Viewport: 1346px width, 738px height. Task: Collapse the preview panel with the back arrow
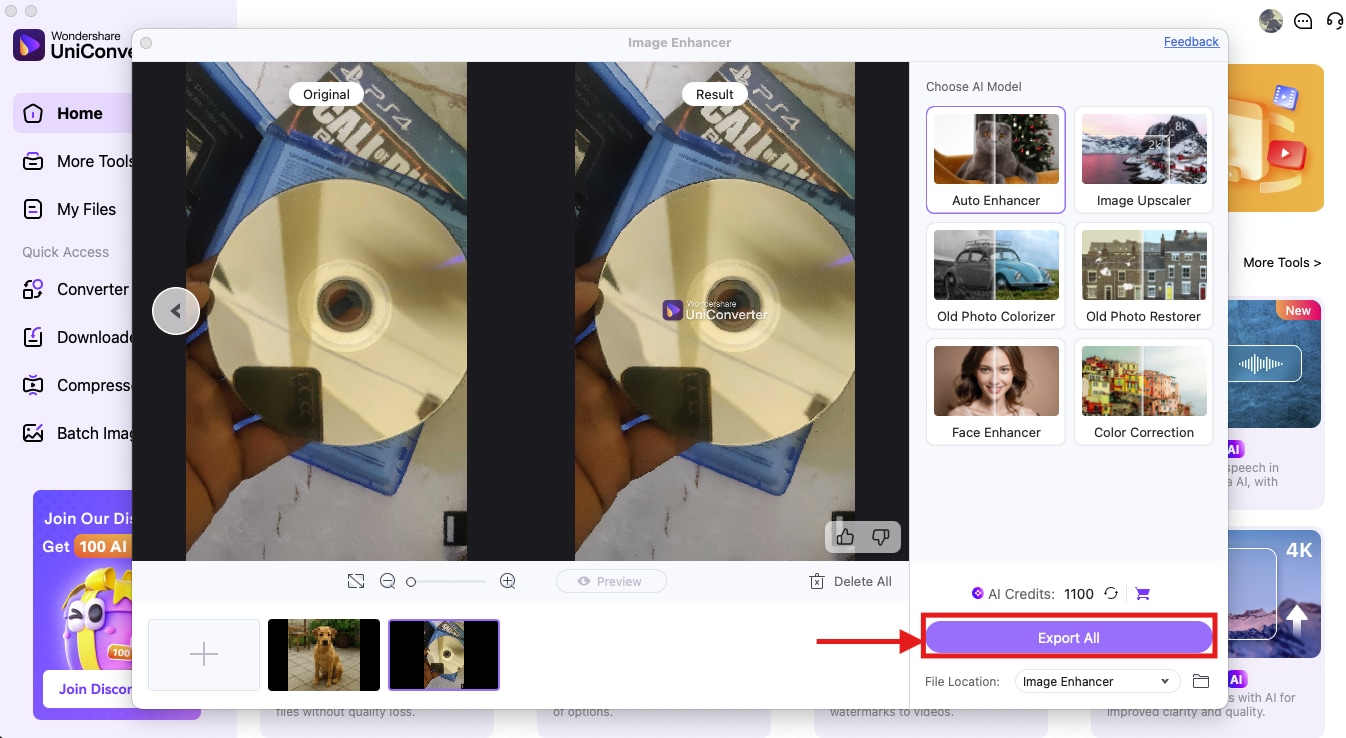tap(176, 310)
